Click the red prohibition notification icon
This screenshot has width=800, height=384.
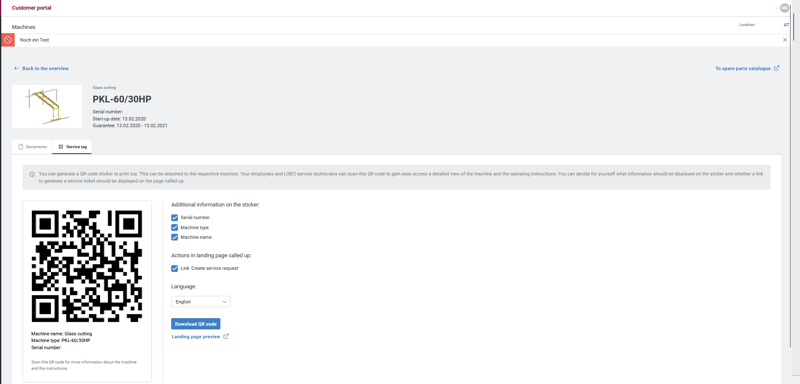point(8,40)
